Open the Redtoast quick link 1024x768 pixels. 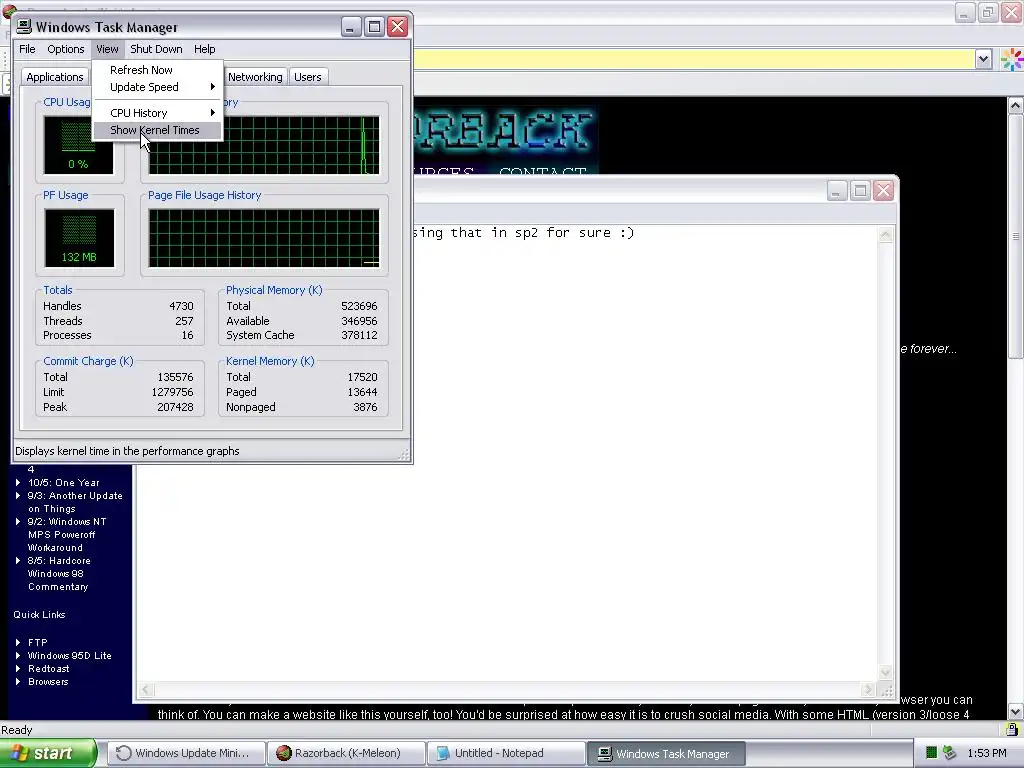pos(48,669)
